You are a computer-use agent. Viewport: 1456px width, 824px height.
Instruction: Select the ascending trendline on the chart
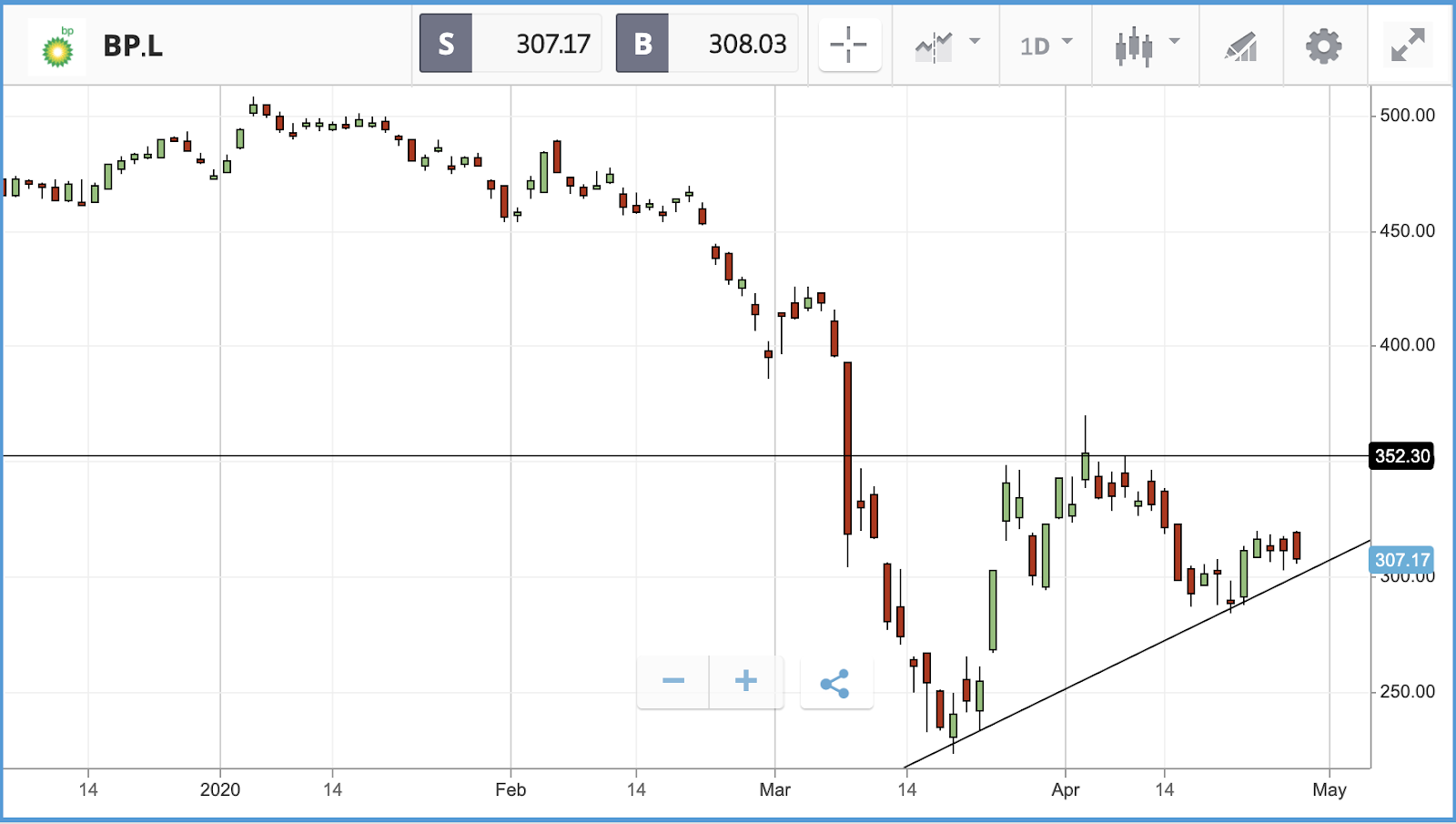1137,655
